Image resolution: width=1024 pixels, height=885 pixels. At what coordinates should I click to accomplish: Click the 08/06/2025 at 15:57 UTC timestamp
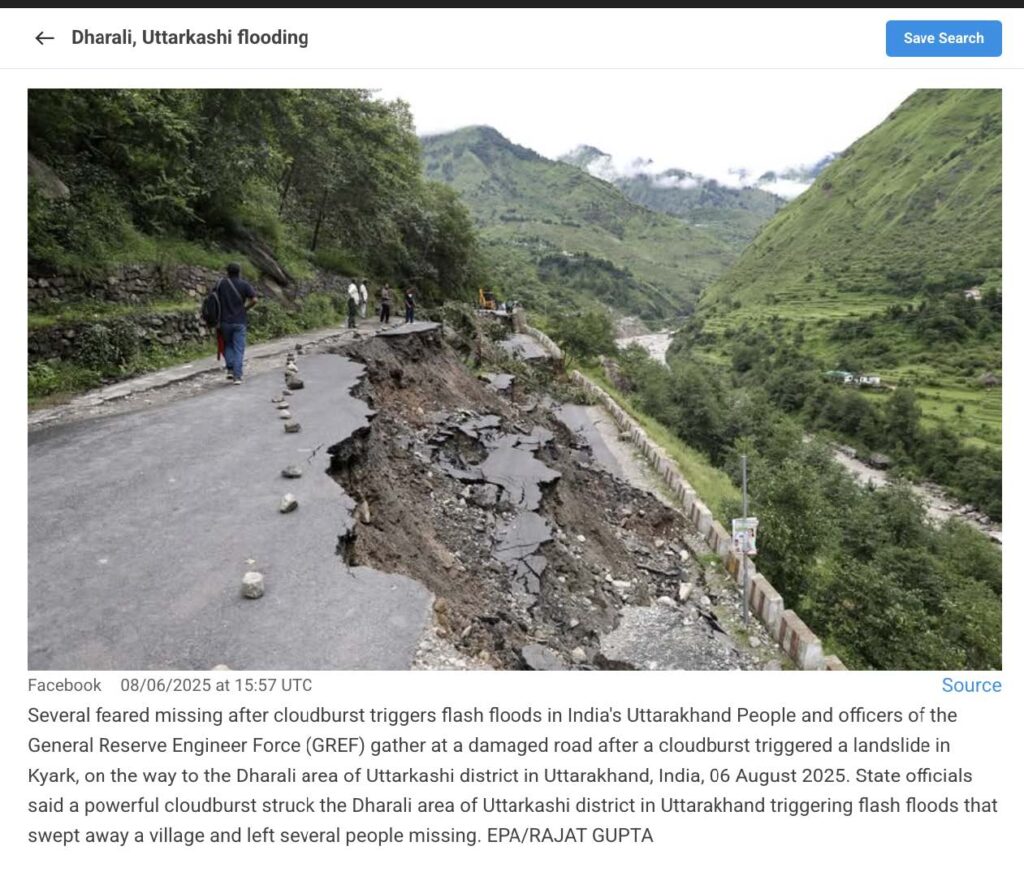point(216,684)
